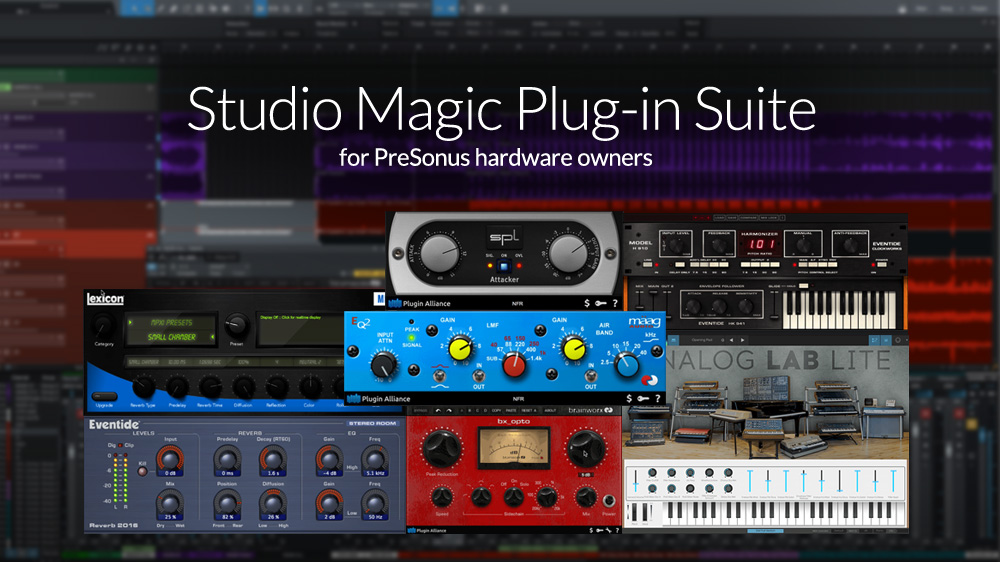Click the dollar icon in SPL Attacker footer
Image resolution: width=1000 pixels, height=562 pixels.
click(587, 304)
